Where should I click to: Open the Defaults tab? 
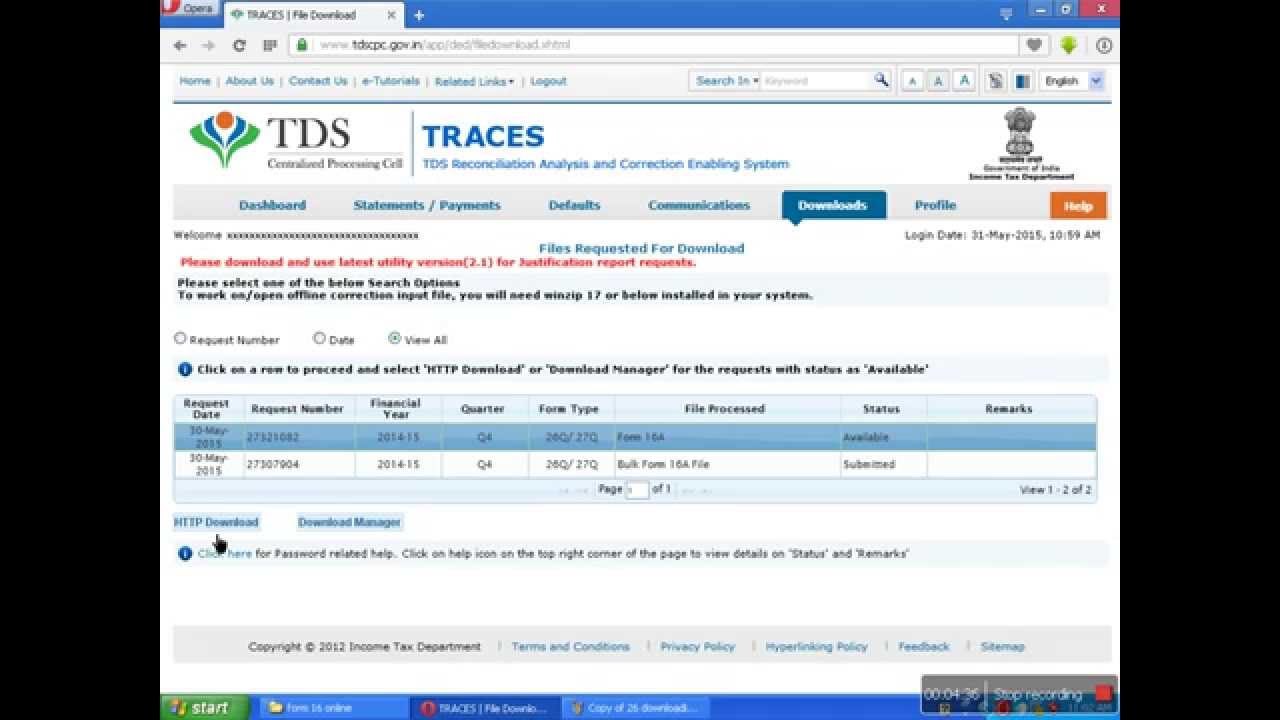pos(574,205)
